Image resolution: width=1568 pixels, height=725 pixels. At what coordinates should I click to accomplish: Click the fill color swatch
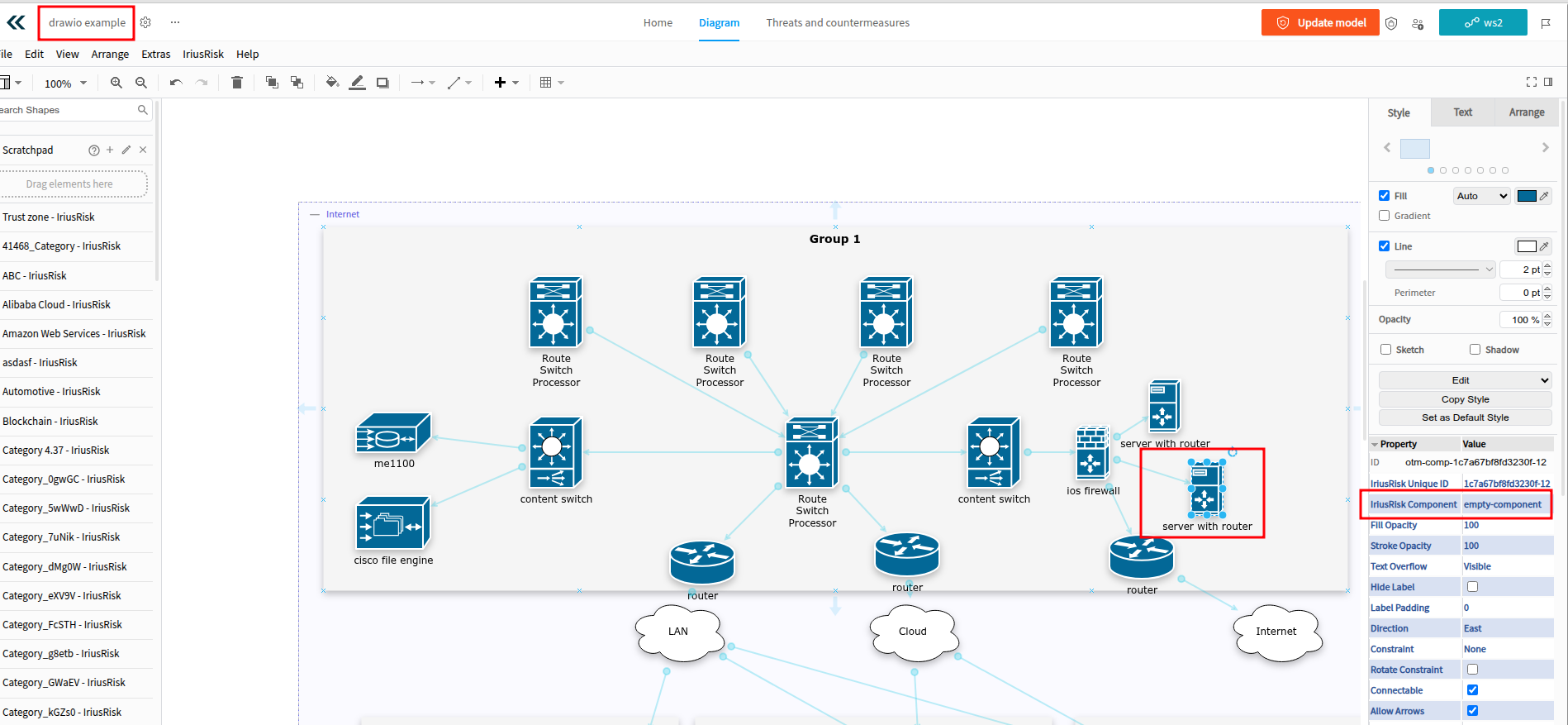tap(1527, 196)
